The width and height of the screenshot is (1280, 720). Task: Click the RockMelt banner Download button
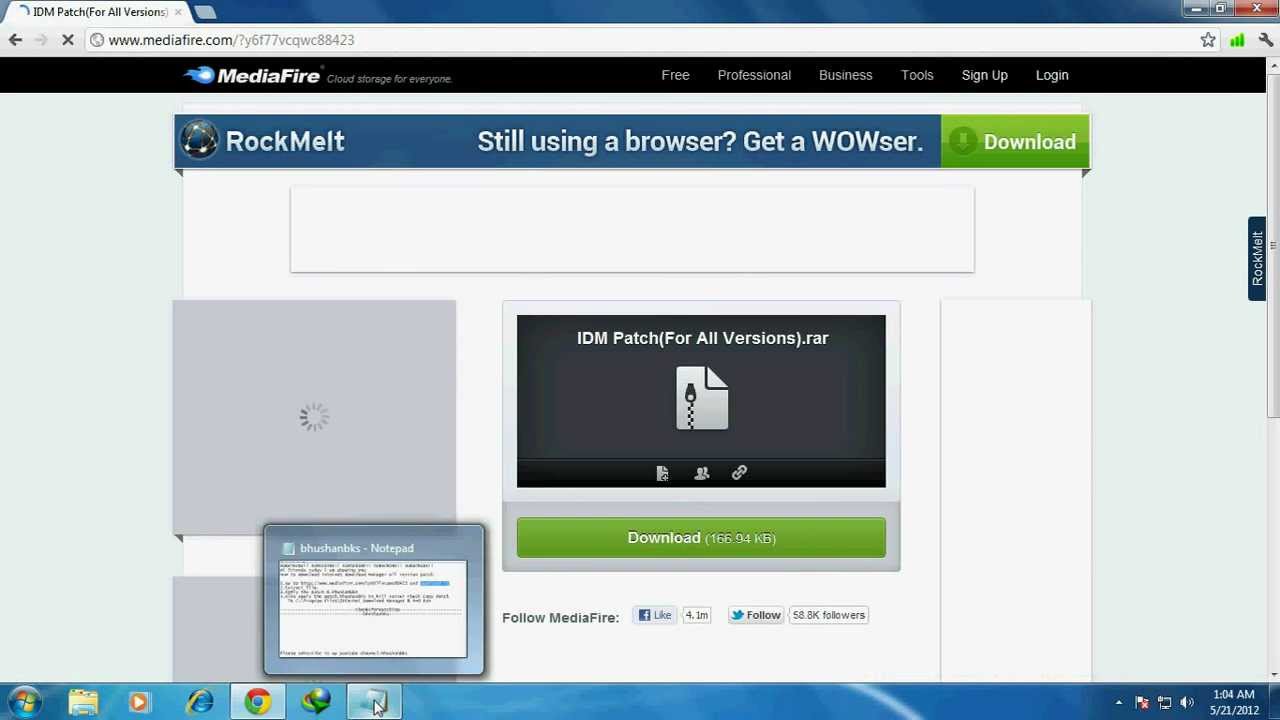pos(1014,141)
